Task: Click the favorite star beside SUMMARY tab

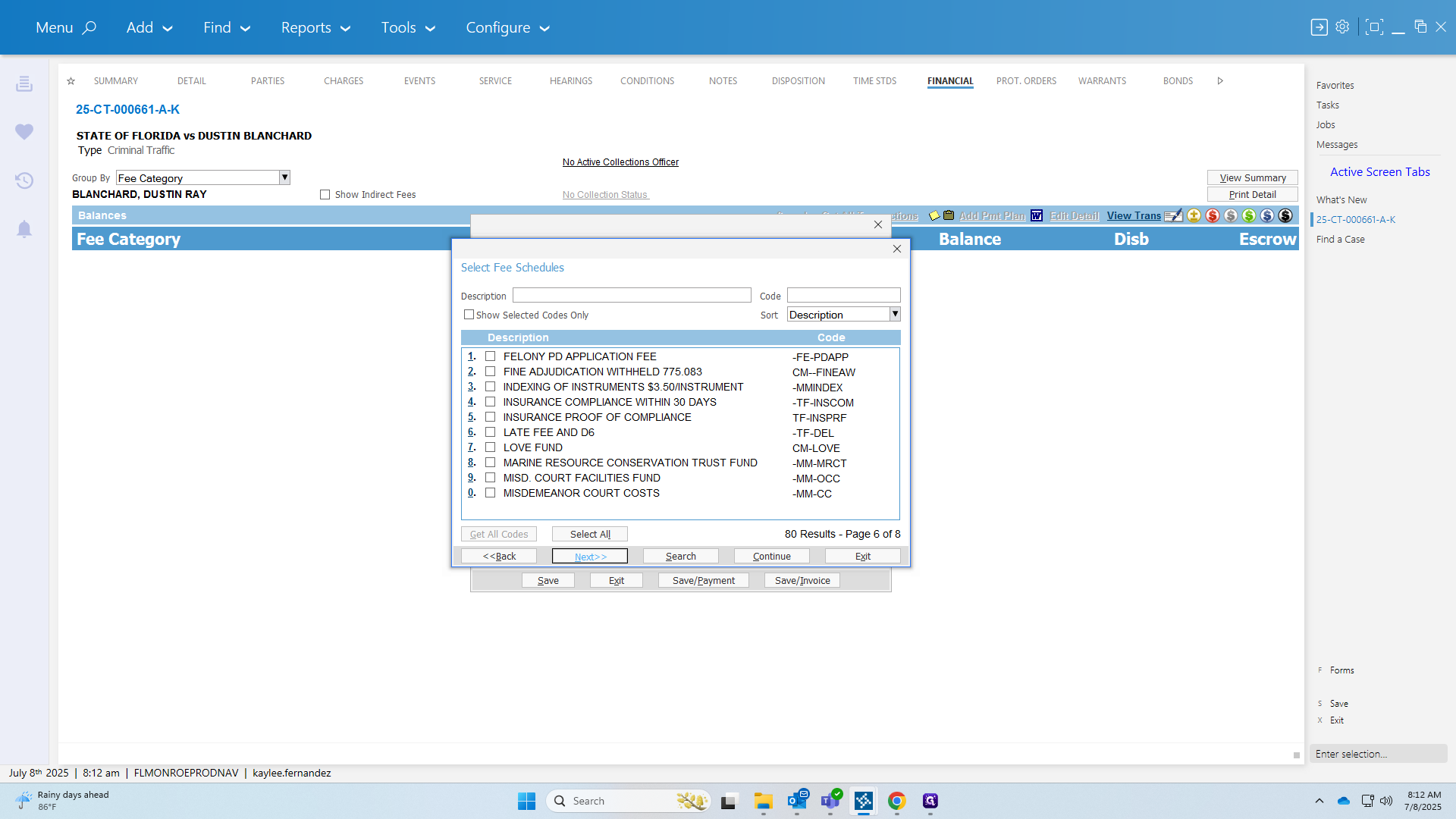Action: [x=71, y=81]
